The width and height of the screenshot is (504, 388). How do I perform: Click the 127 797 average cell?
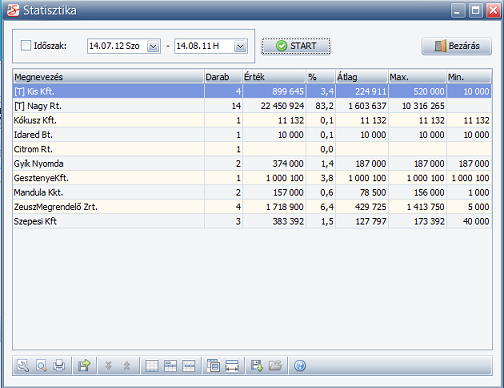point(362,221)
